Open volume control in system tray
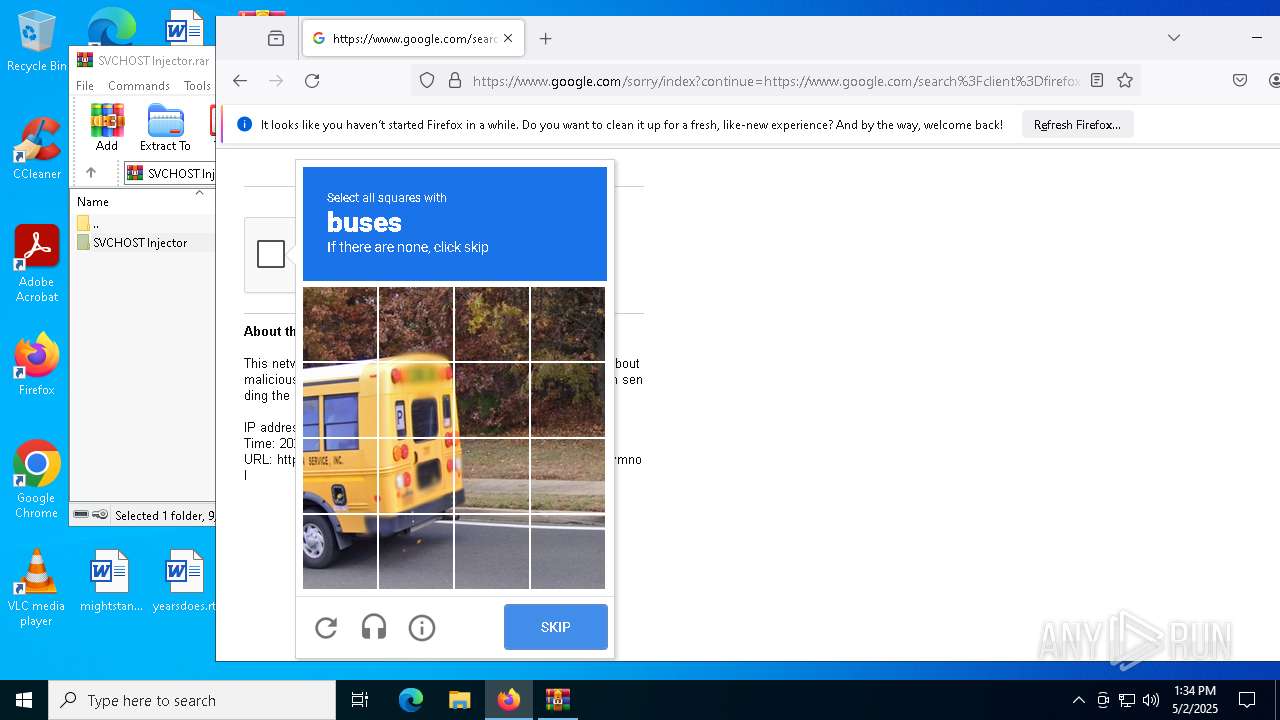Screen dimensions: 1280x720 tap(1151, 700)
